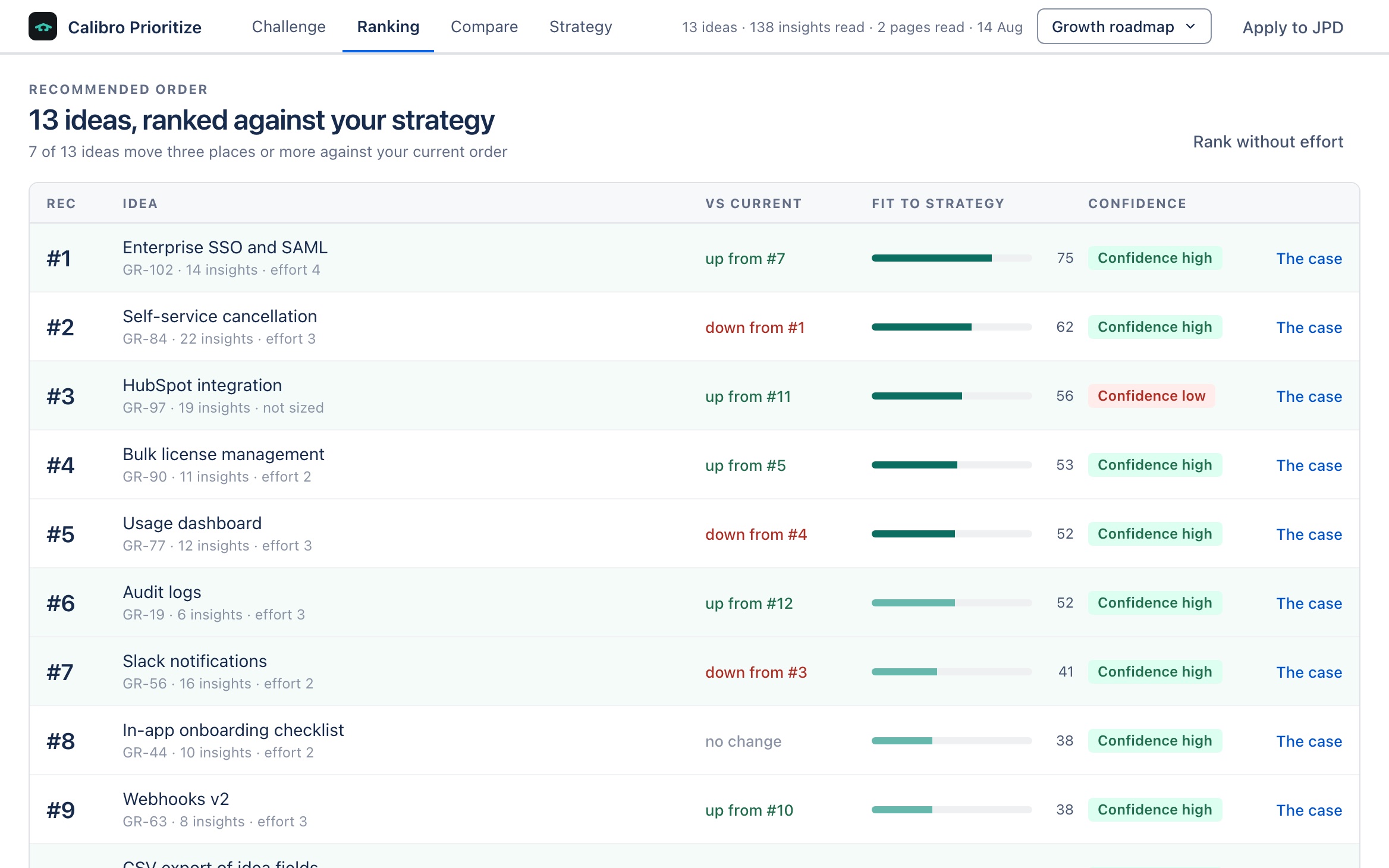Click the rank number #1
Viewport: 1389px width, 868px height.
[x=59, y=259]
